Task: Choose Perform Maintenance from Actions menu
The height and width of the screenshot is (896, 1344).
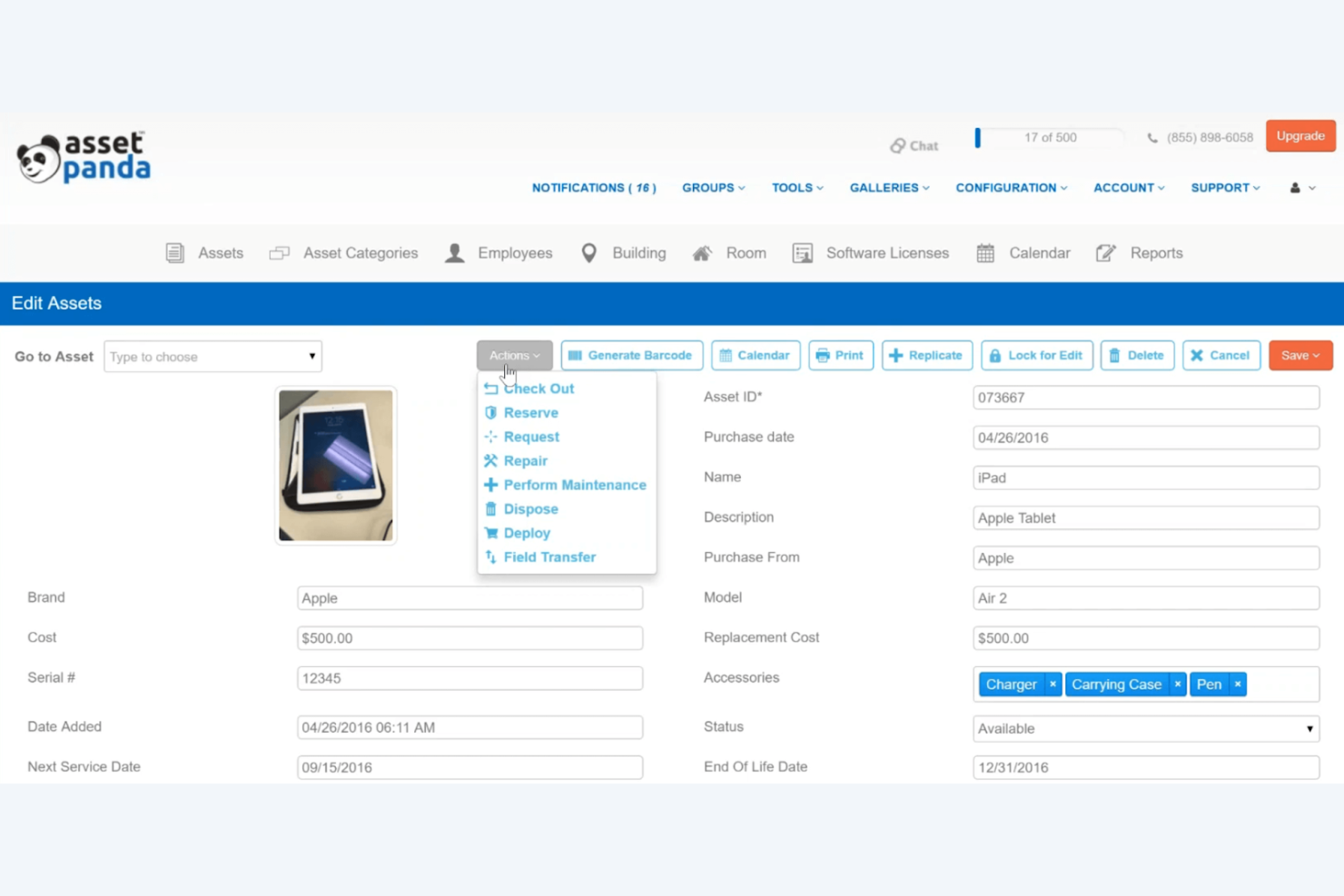Action: (575, 485)
